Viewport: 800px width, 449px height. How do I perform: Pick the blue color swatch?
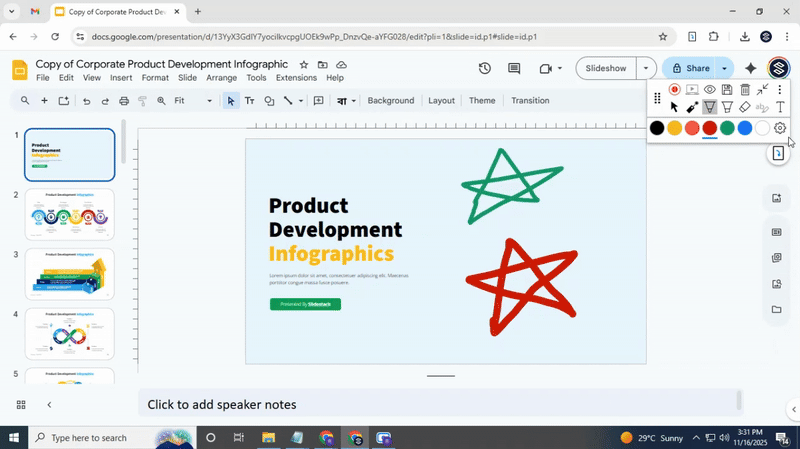[x=745, y=128]
